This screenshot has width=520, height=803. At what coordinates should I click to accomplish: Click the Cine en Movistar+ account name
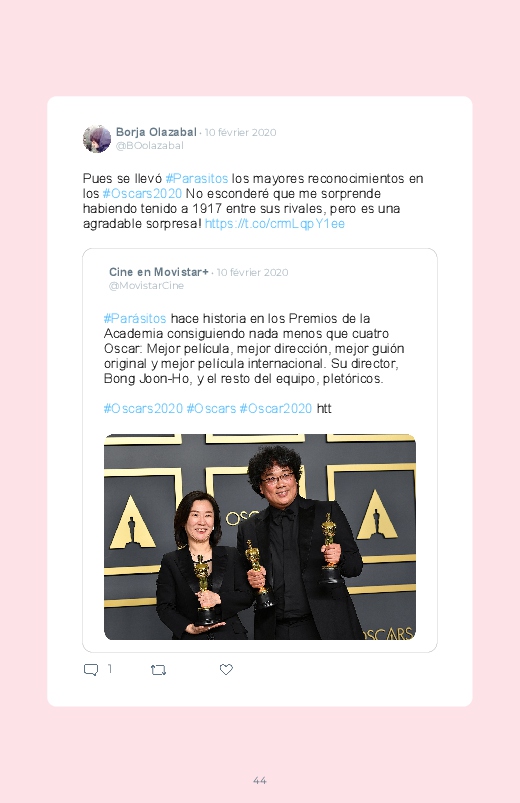coord(159,272)
